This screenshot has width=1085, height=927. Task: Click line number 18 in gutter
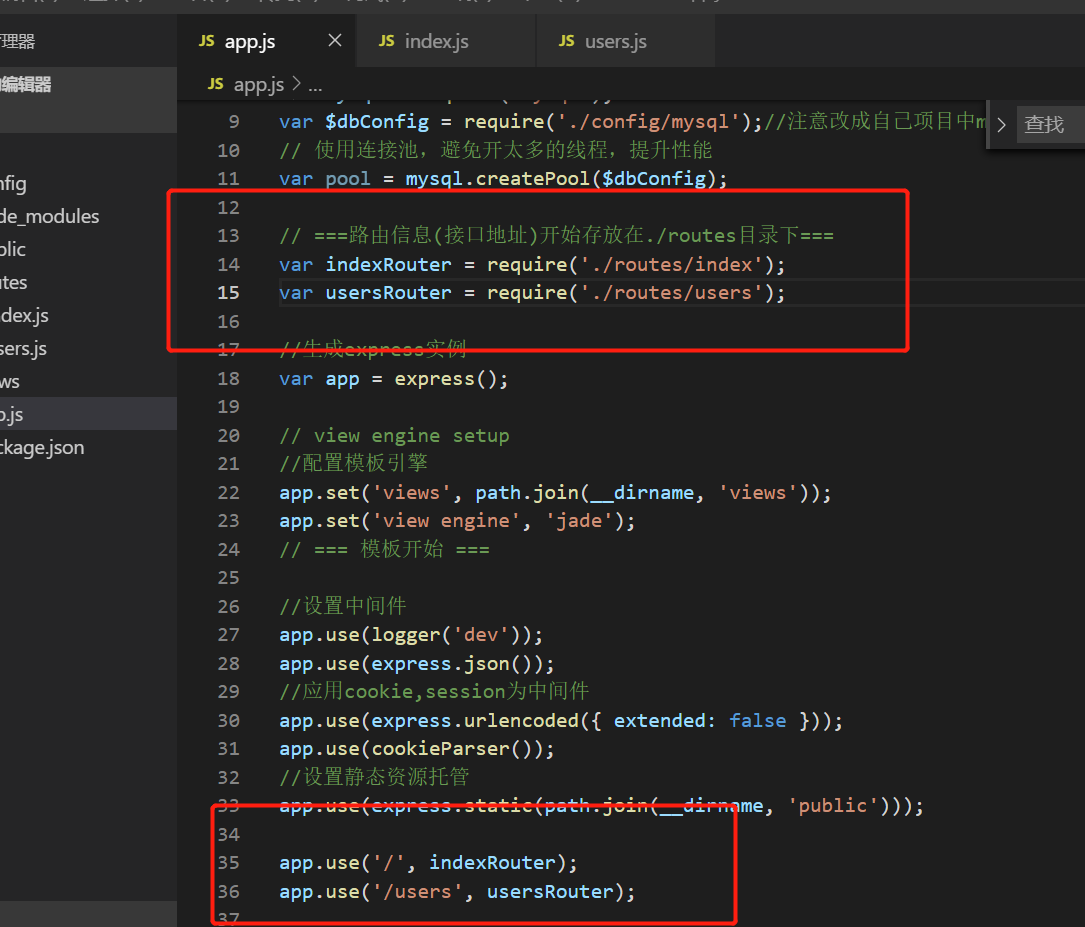(x=228, y=379)
